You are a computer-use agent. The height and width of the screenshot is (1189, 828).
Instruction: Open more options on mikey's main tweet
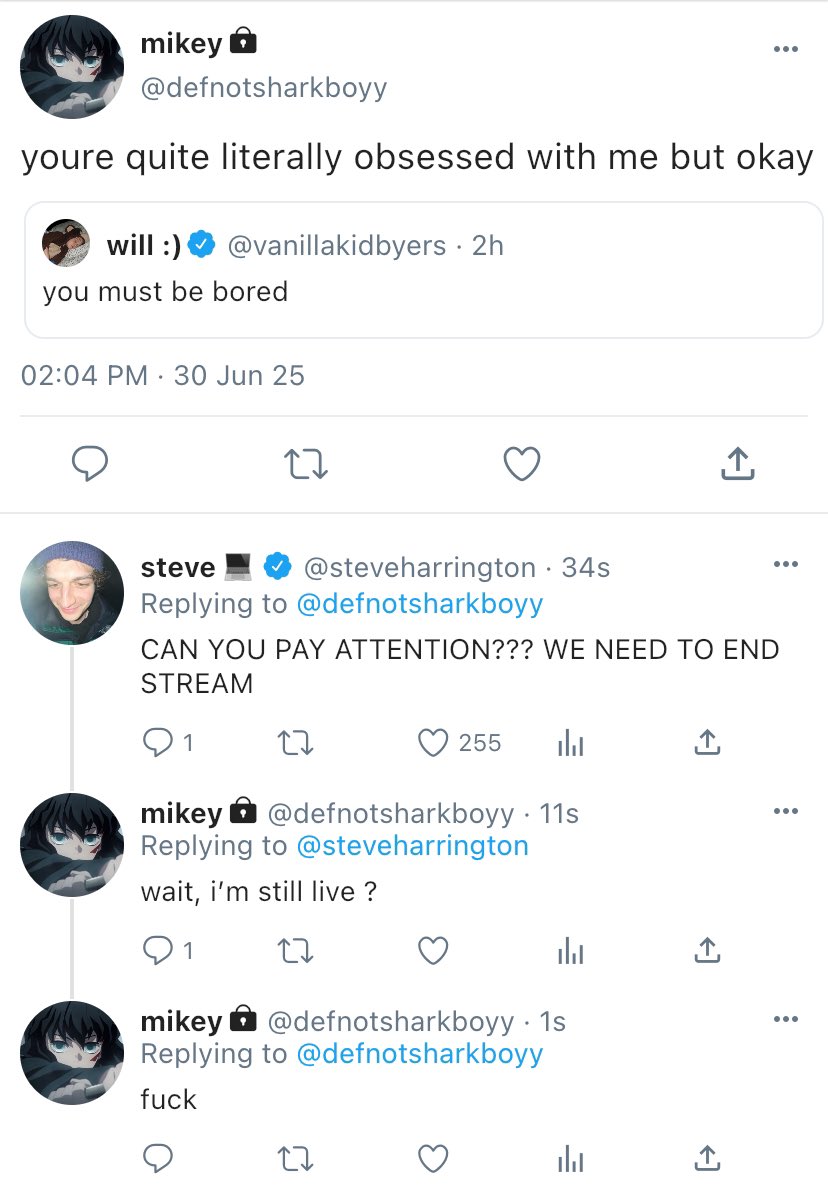click(786, 49)
